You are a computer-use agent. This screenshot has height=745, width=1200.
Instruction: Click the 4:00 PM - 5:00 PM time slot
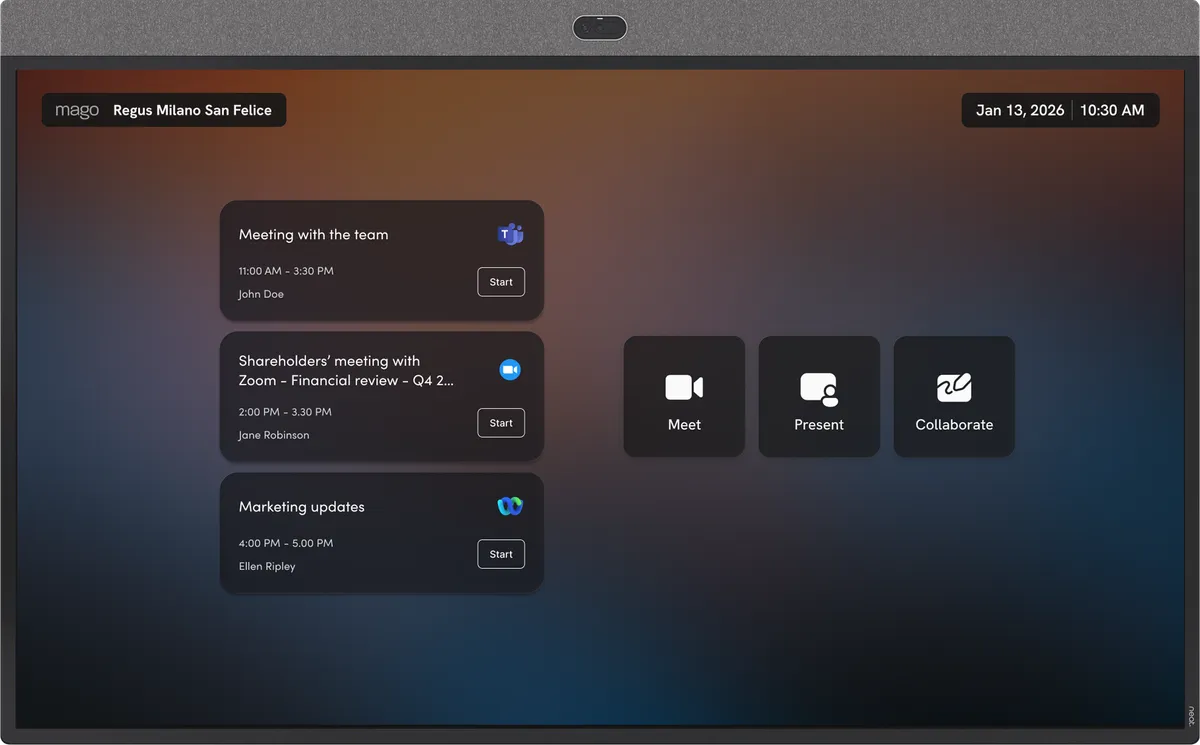click(x=285, y=543)
